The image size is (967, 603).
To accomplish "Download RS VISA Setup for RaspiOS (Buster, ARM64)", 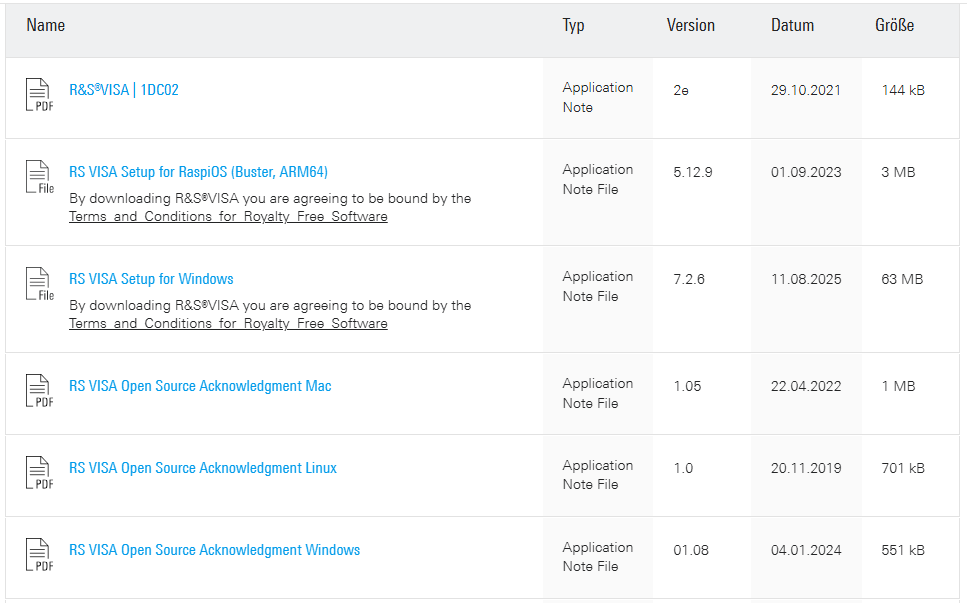I will point(198,172).
